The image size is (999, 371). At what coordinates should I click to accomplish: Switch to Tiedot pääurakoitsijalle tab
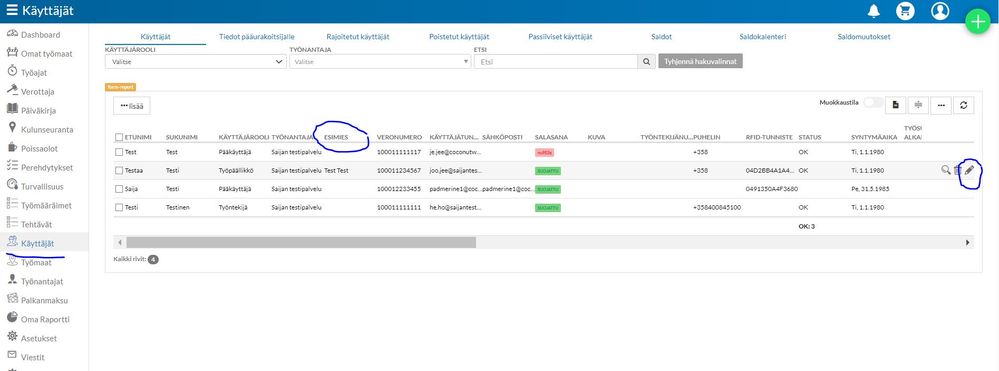click(257, 37)
